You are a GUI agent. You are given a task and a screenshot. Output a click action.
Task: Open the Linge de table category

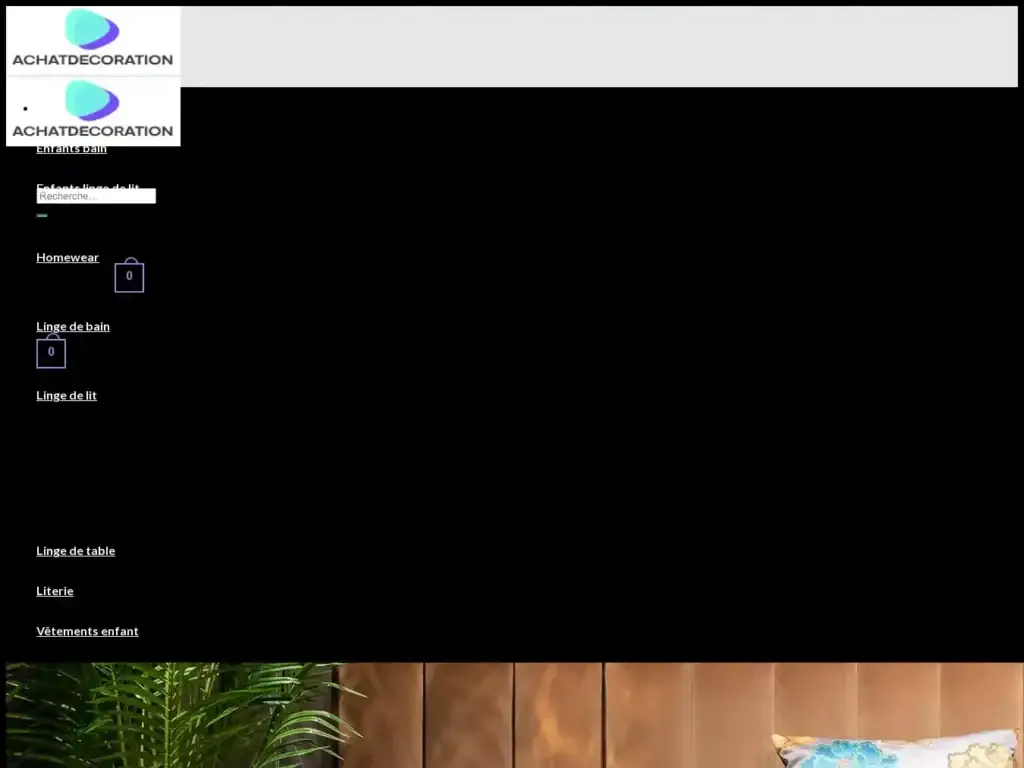click(75, 551)
